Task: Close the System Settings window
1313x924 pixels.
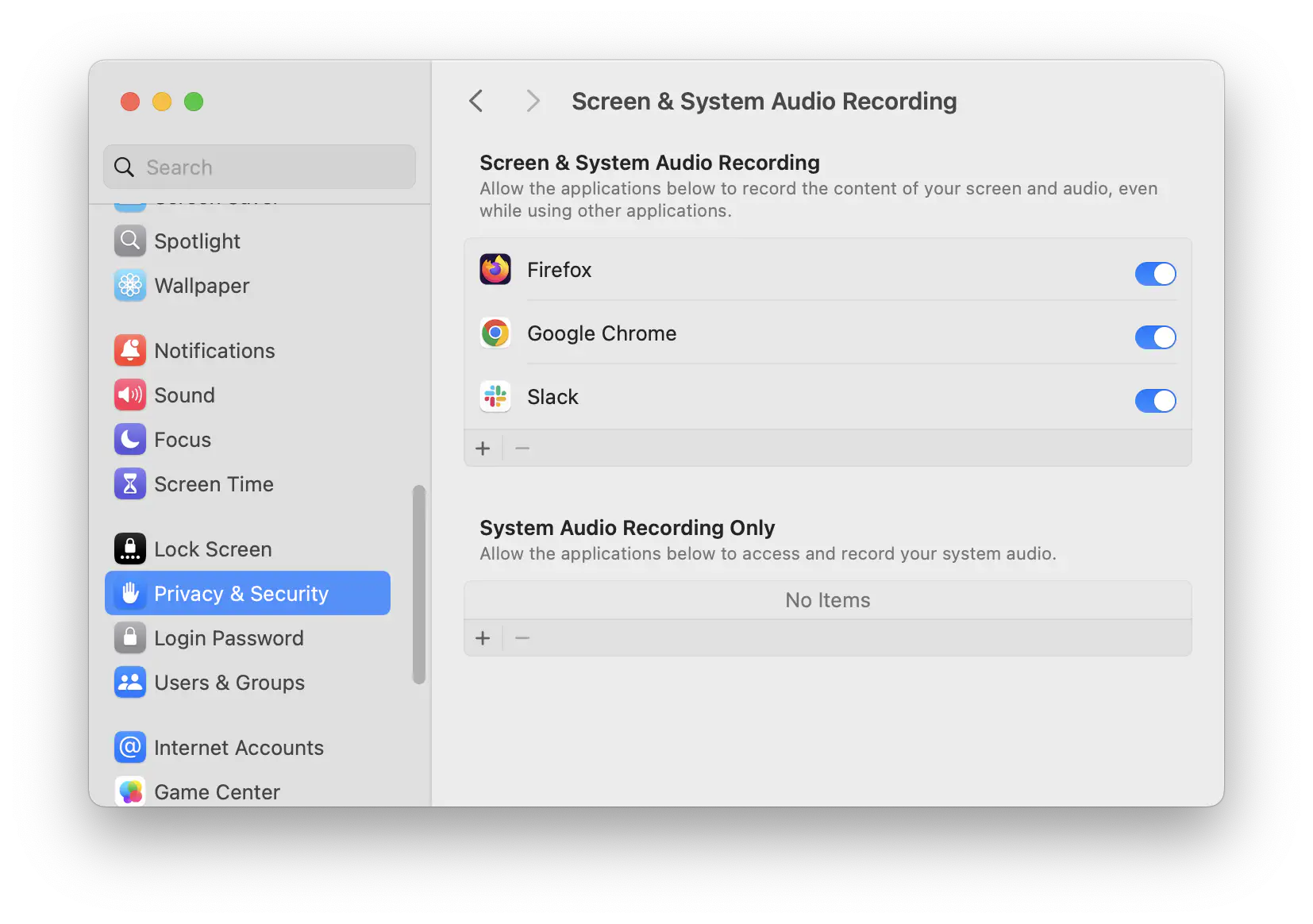Action: click(130, 102)
